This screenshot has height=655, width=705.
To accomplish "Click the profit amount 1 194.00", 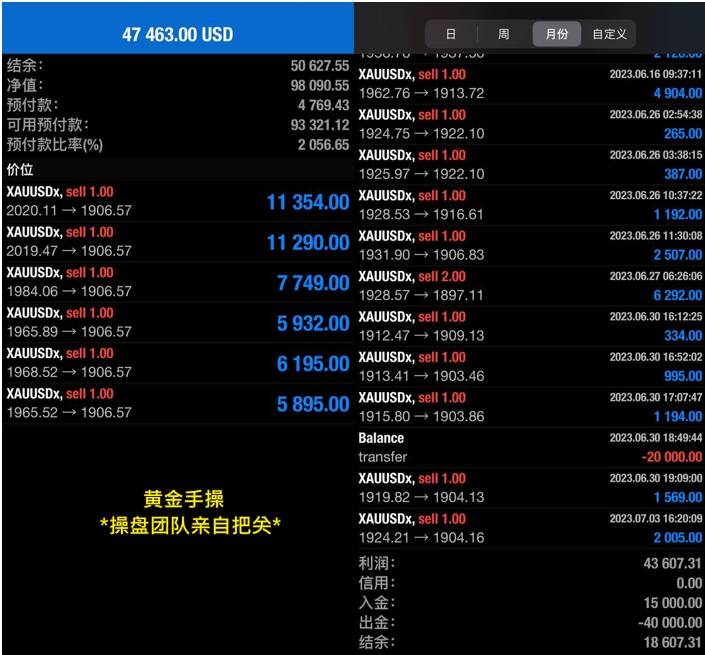I will click(x=678, y=417).
